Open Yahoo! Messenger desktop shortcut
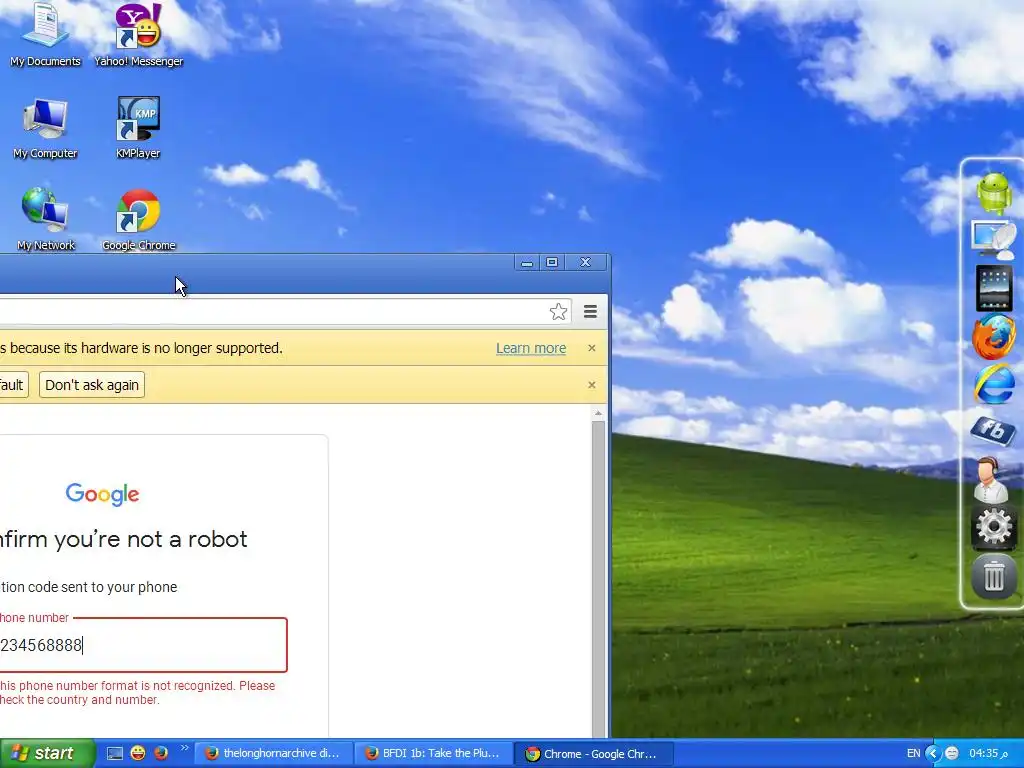Screen dimensions: 1024x768 (138, 35)
